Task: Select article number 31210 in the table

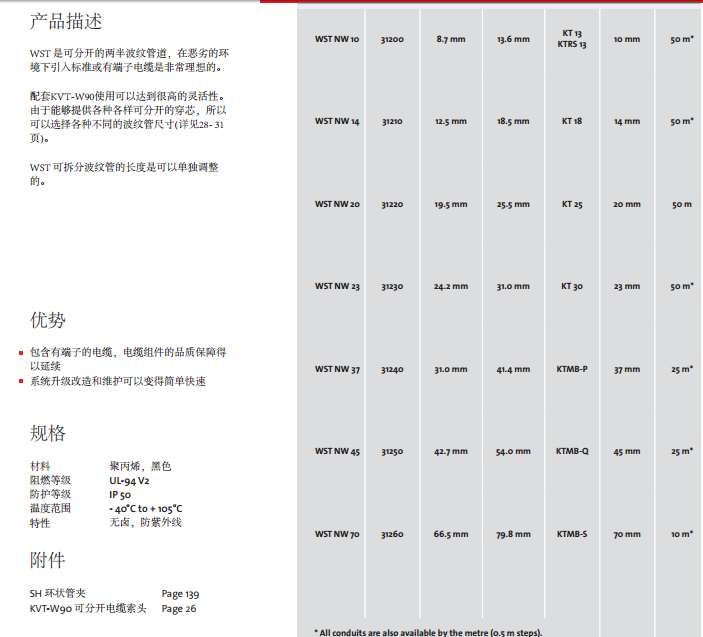Action: [x=392, y=121]
